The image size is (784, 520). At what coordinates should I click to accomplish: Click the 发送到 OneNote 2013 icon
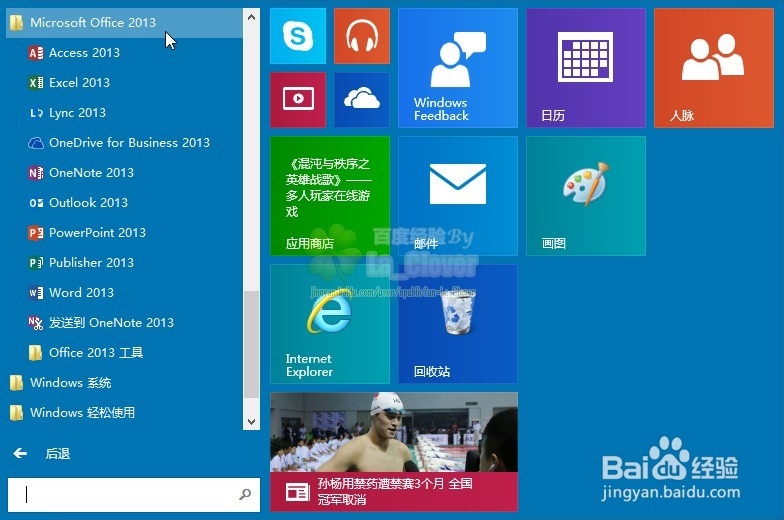36,323
